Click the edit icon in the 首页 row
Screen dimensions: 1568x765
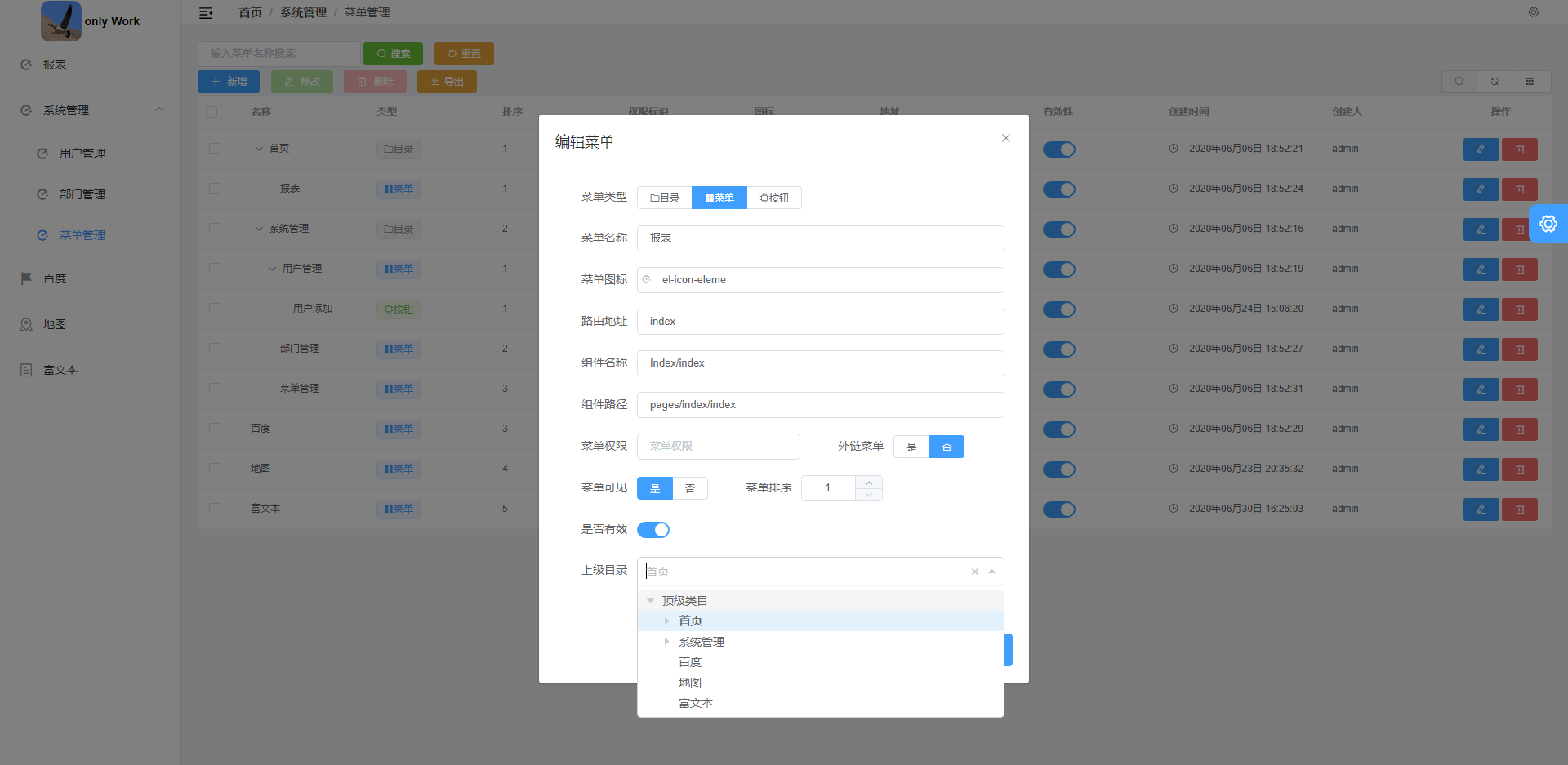click(1481, 149)
